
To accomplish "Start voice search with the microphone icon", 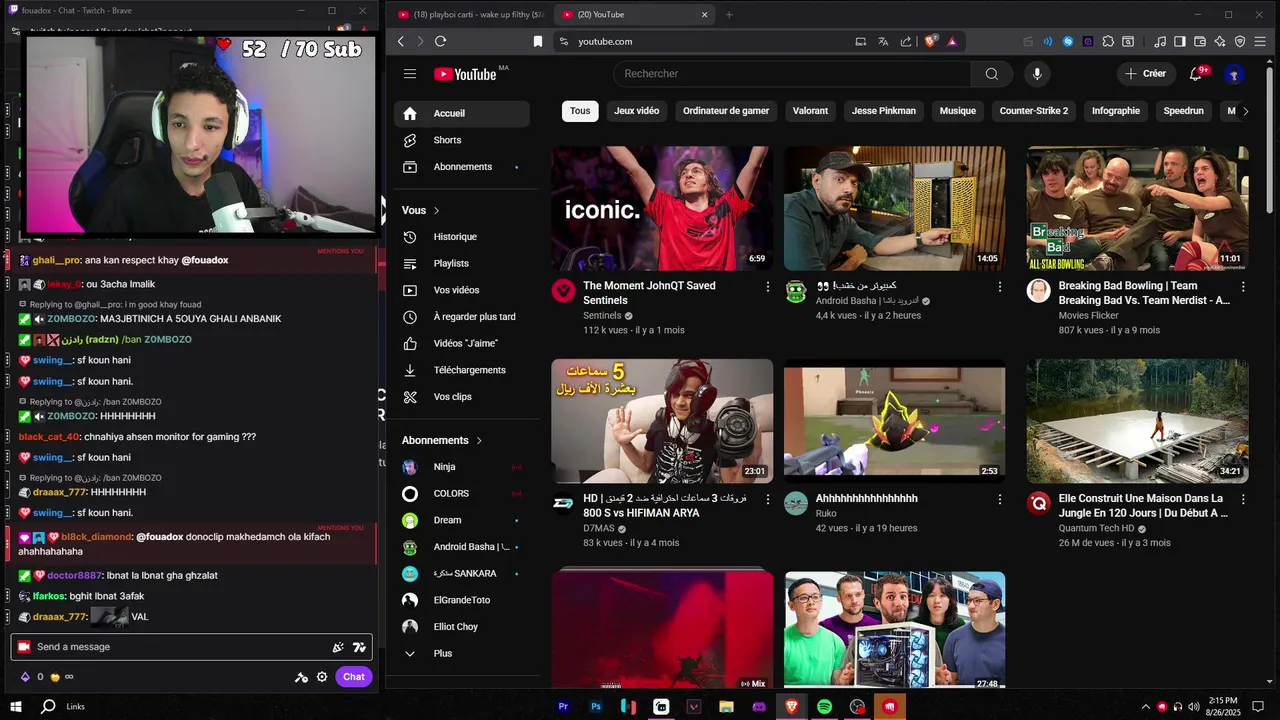I will (x=1037, y=74).
